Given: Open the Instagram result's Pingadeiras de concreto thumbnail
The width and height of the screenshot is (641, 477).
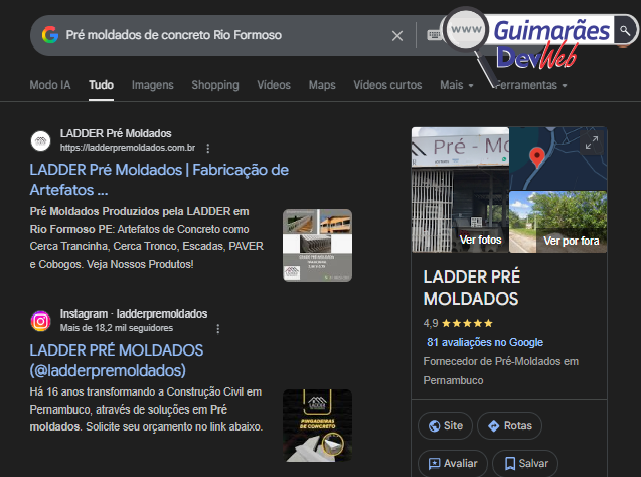Looking at the screenshot, I should pos(317,425).
